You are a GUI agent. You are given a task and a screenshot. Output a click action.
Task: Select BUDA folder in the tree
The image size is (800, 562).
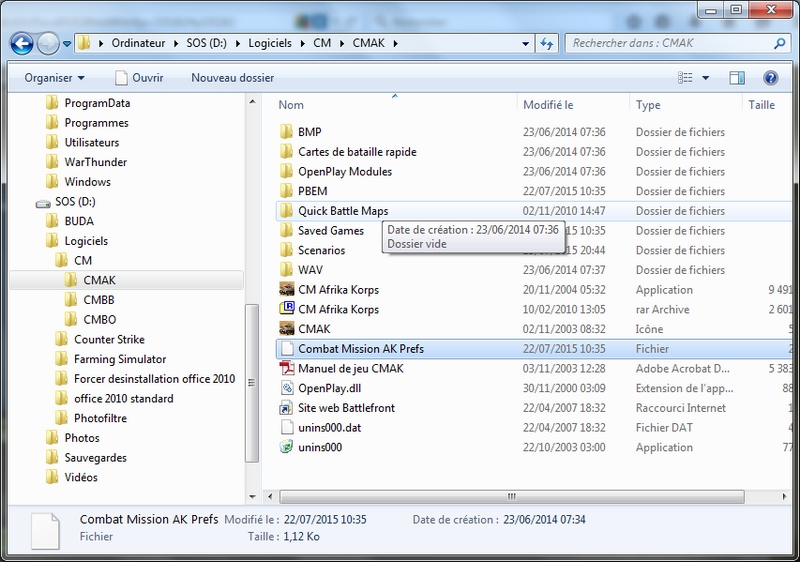[x=79, y=221]
